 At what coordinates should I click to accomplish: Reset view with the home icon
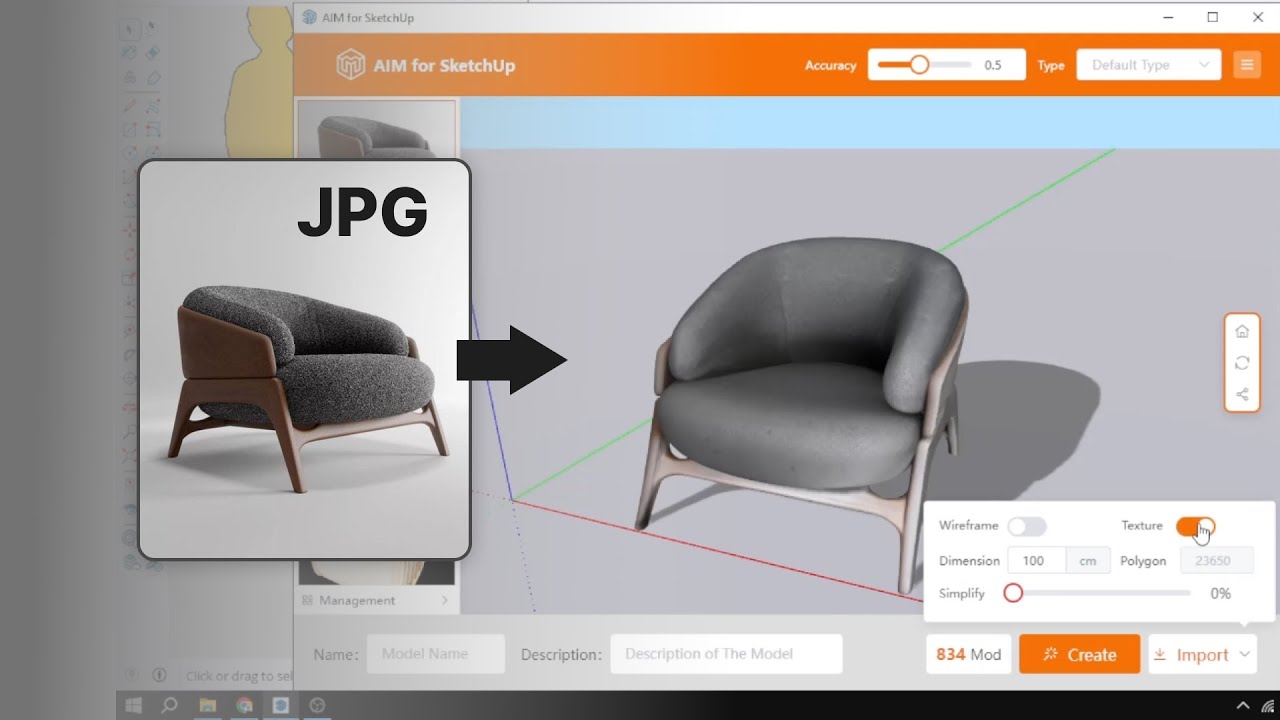tap(1242, 331)
